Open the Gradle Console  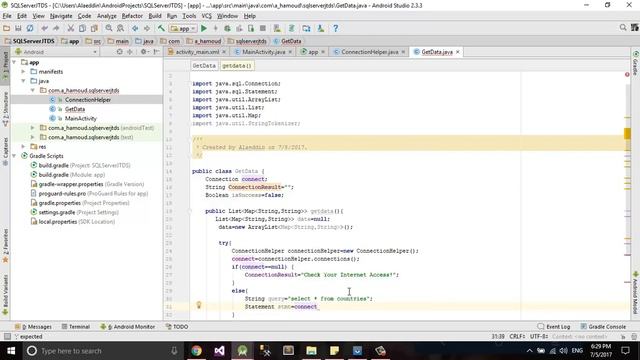(603, 327)
